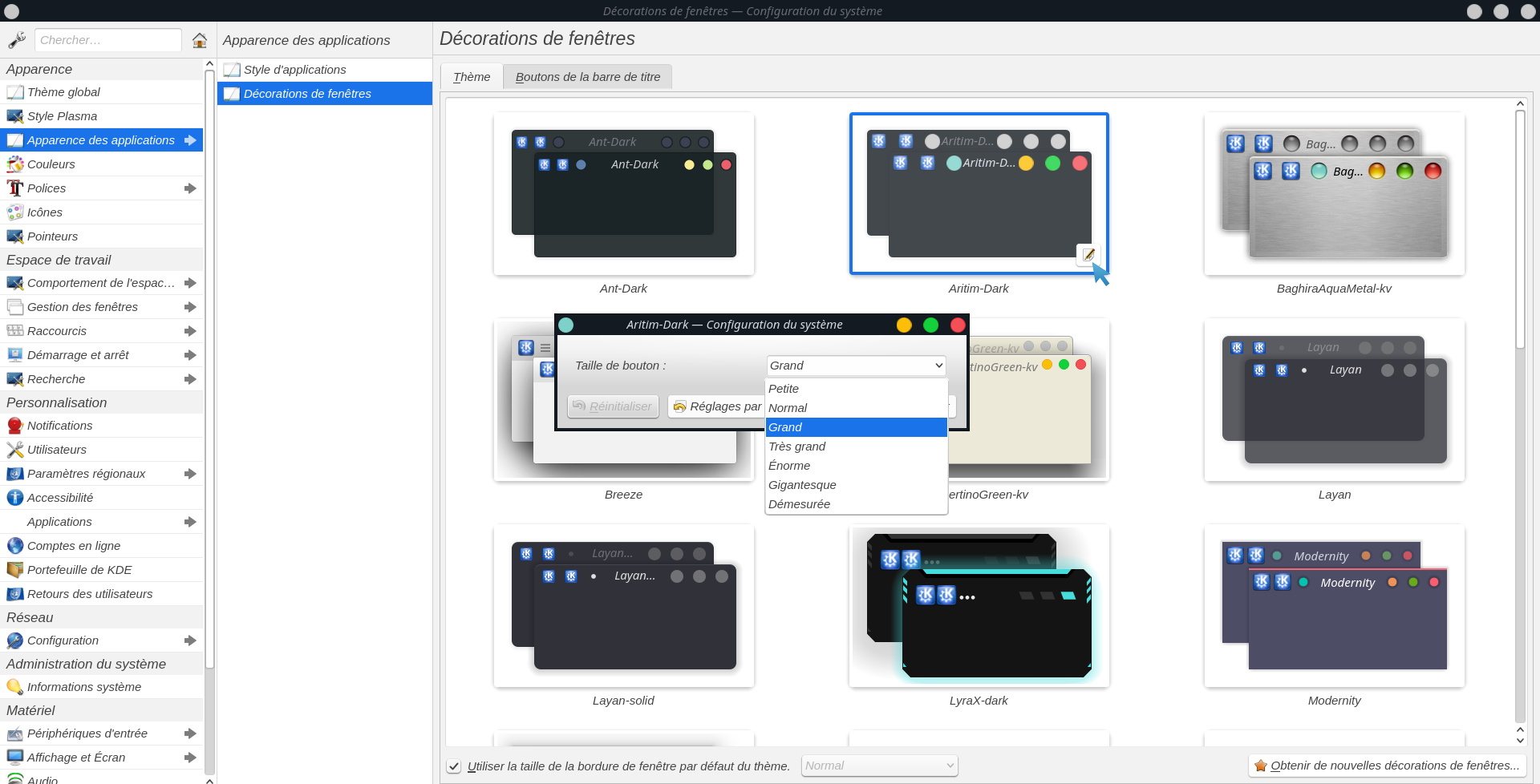Open Périphériques d'entrée
This screenshot has height=784, width=1540.
coord(101,733)
